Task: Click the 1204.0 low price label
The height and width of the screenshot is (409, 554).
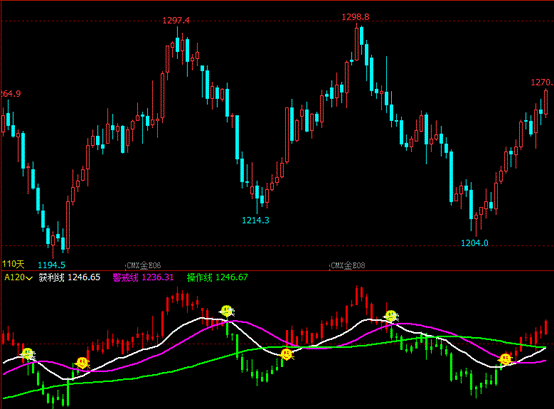Action: 475,243
